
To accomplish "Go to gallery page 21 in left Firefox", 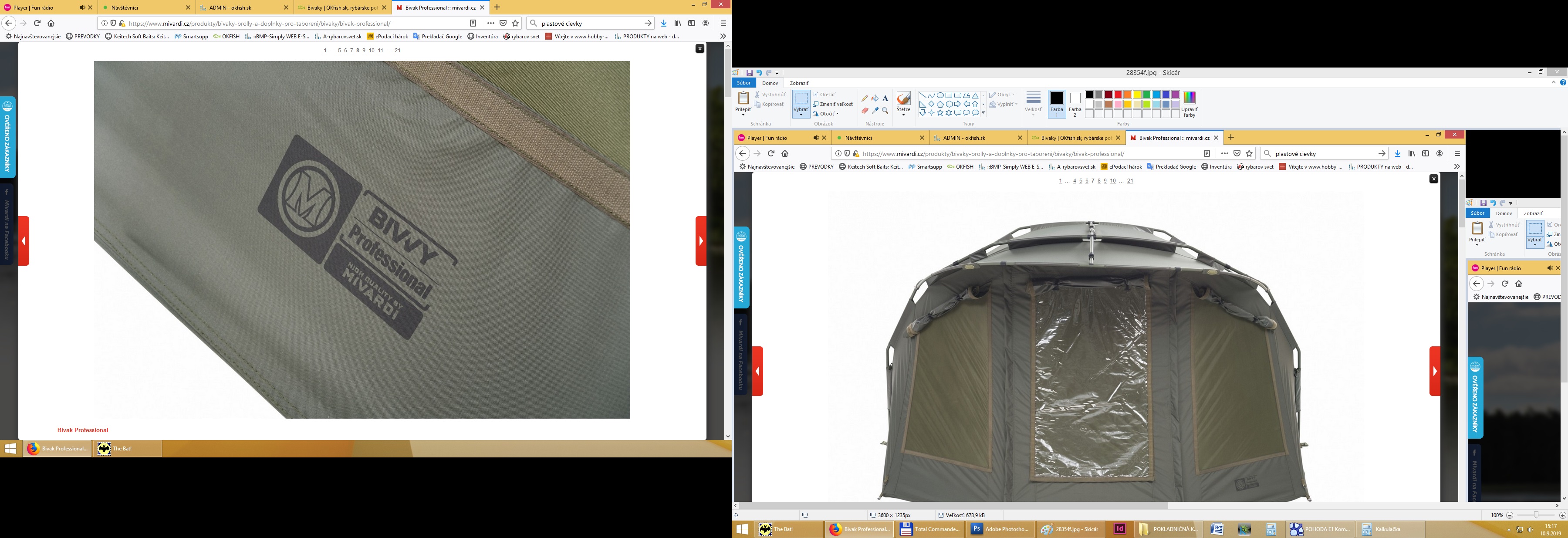I will [x=398, y=51].
